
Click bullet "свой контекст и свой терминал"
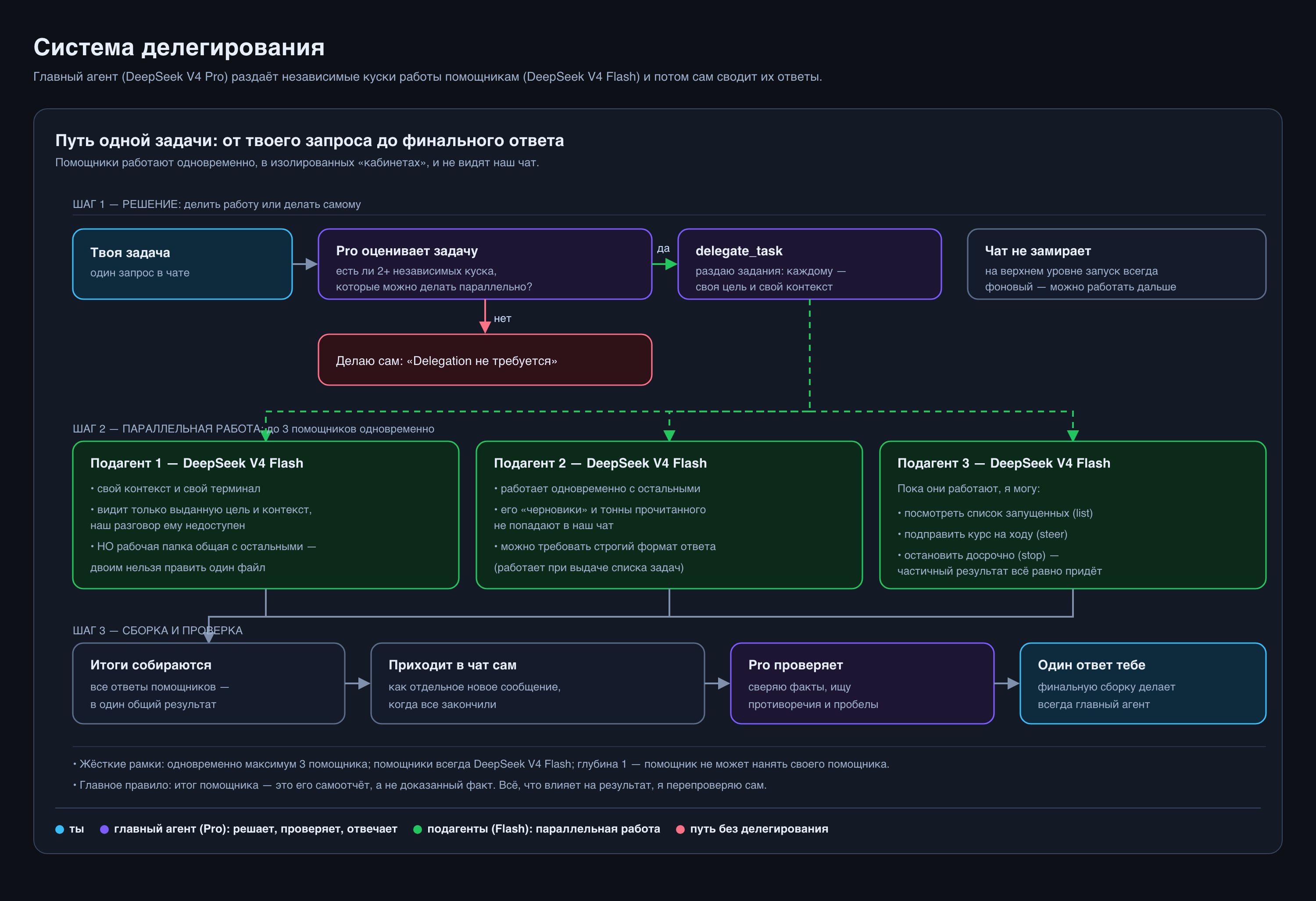[x=175, y=488]
